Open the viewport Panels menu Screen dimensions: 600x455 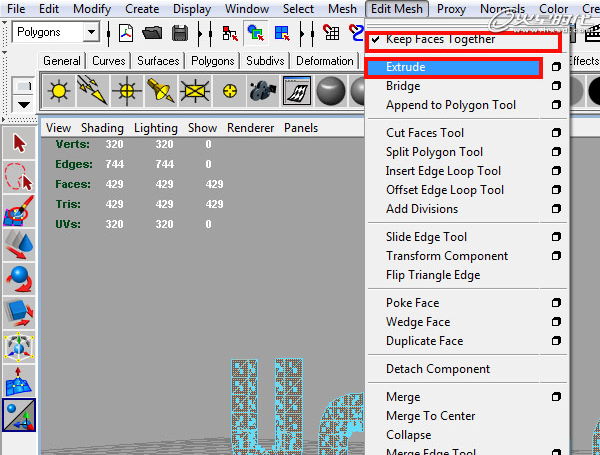[x=301, y=128]
